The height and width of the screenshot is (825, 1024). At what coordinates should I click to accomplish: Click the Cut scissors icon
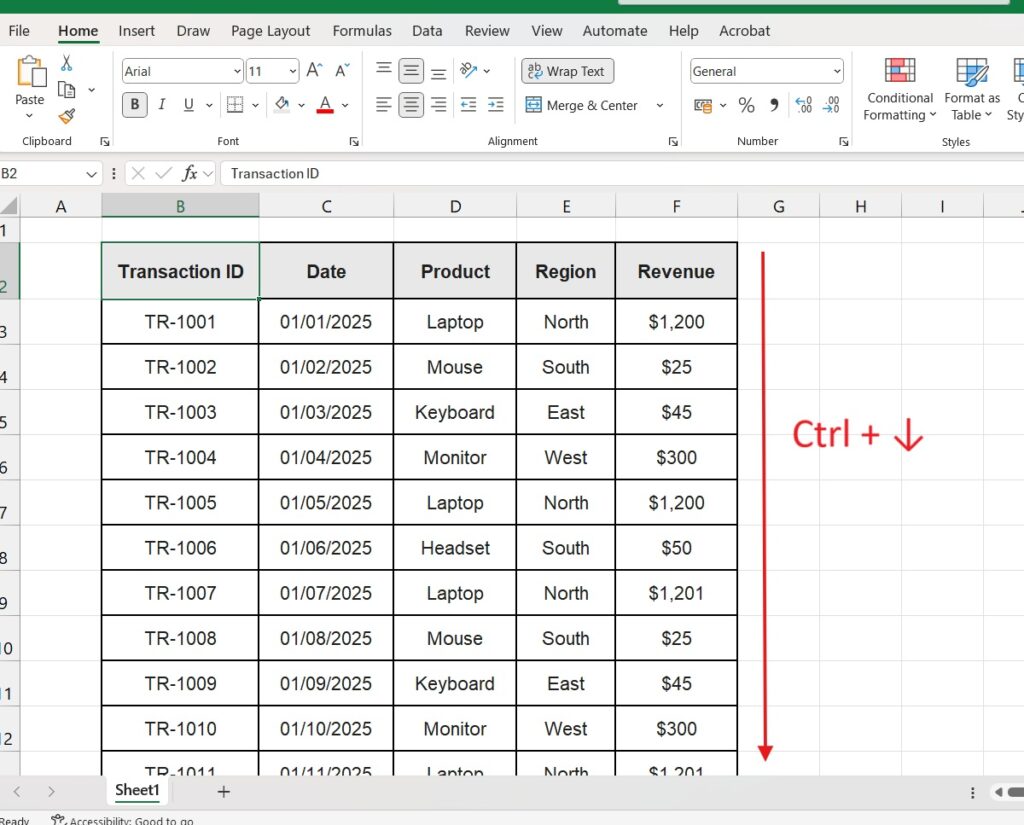click(66, 63)
